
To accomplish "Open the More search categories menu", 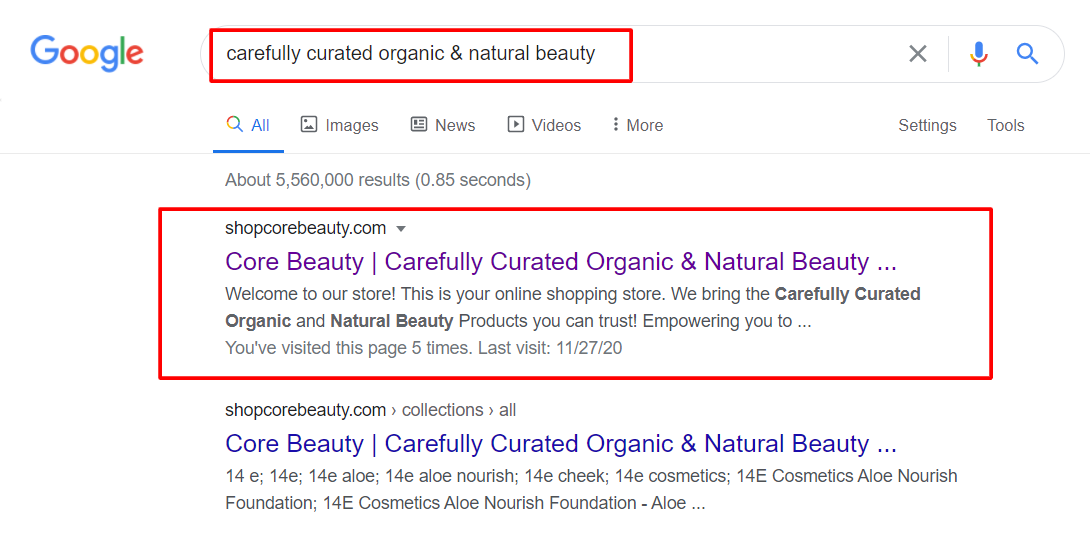I will coord(637,125).
